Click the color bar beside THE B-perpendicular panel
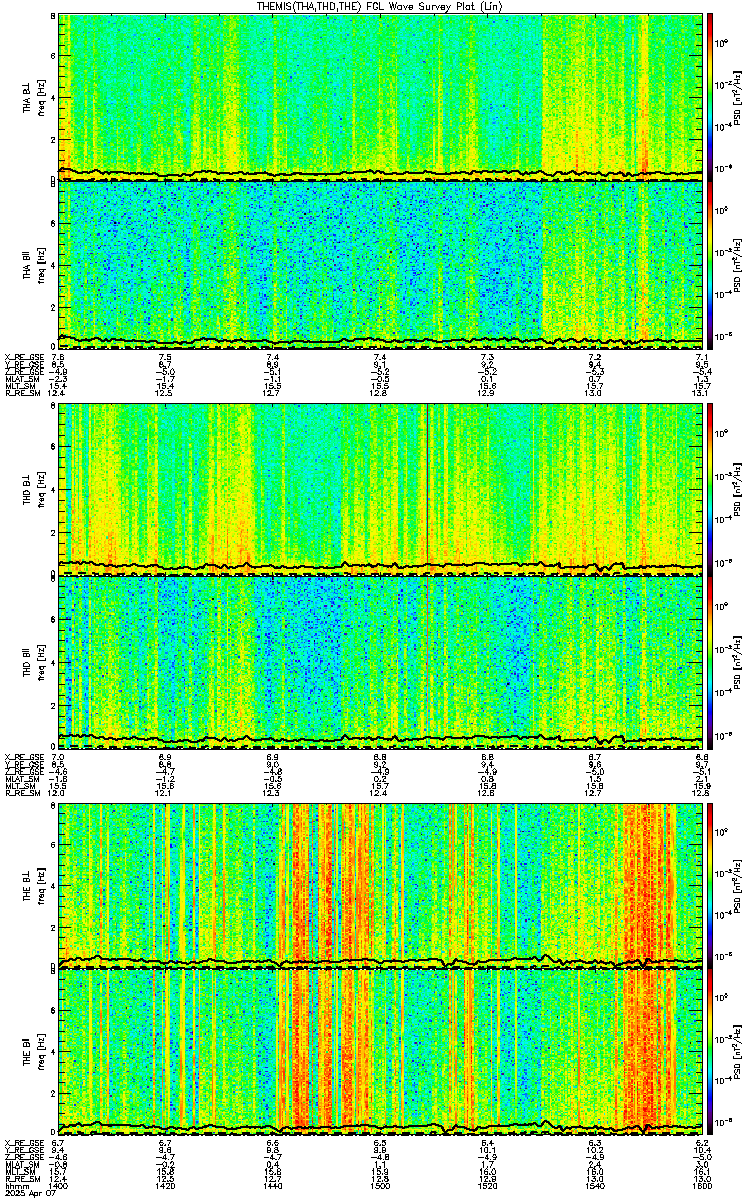The height and width of the screenshot is (1200, 750). coord(711,885)
